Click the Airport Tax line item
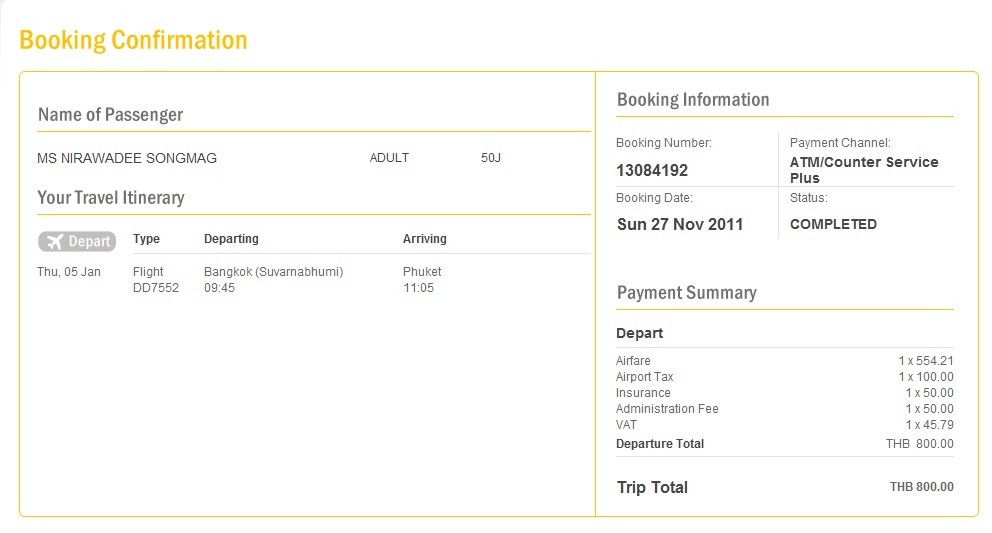This screenshot has width=992, height=533. click(645, 377)
